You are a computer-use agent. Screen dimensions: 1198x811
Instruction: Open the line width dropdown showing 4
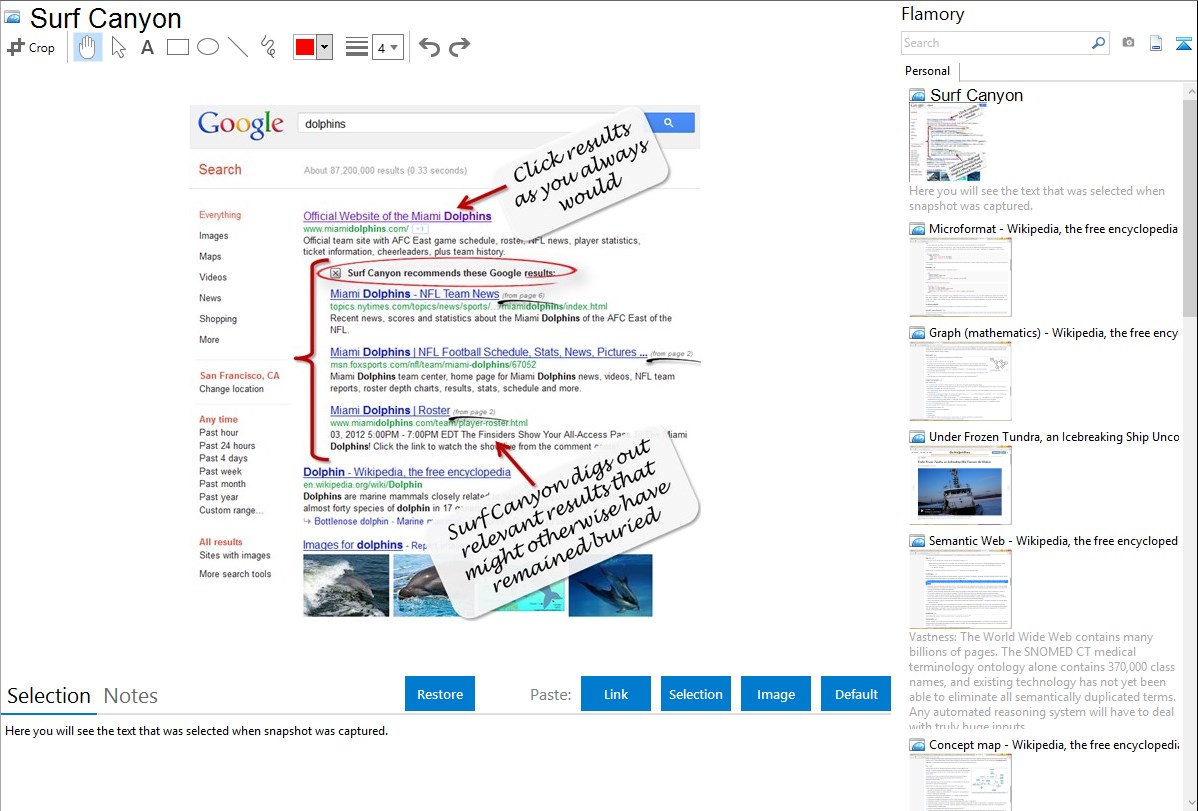387,48
